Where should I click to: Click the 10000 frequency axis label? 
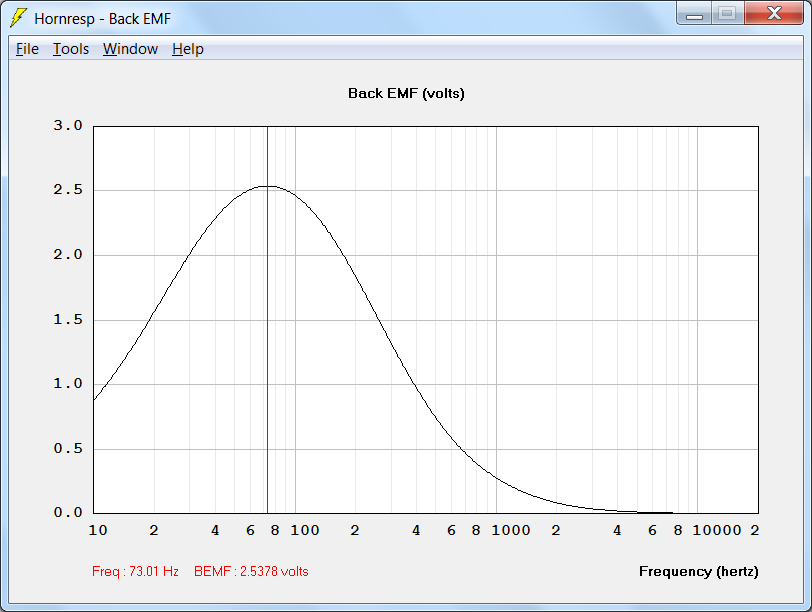point(717,530)
